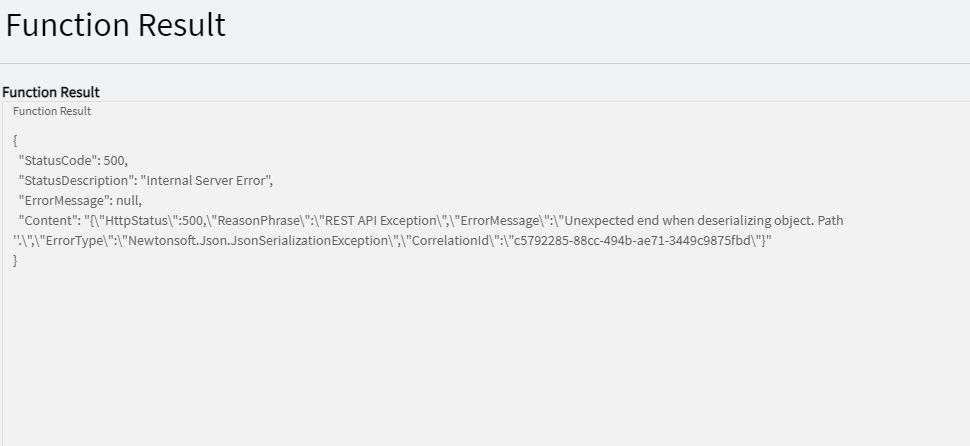Click the null value of ErrorMessage
Image resolution: width=970 pixels, height=446 pixels.
pos(128,200)
